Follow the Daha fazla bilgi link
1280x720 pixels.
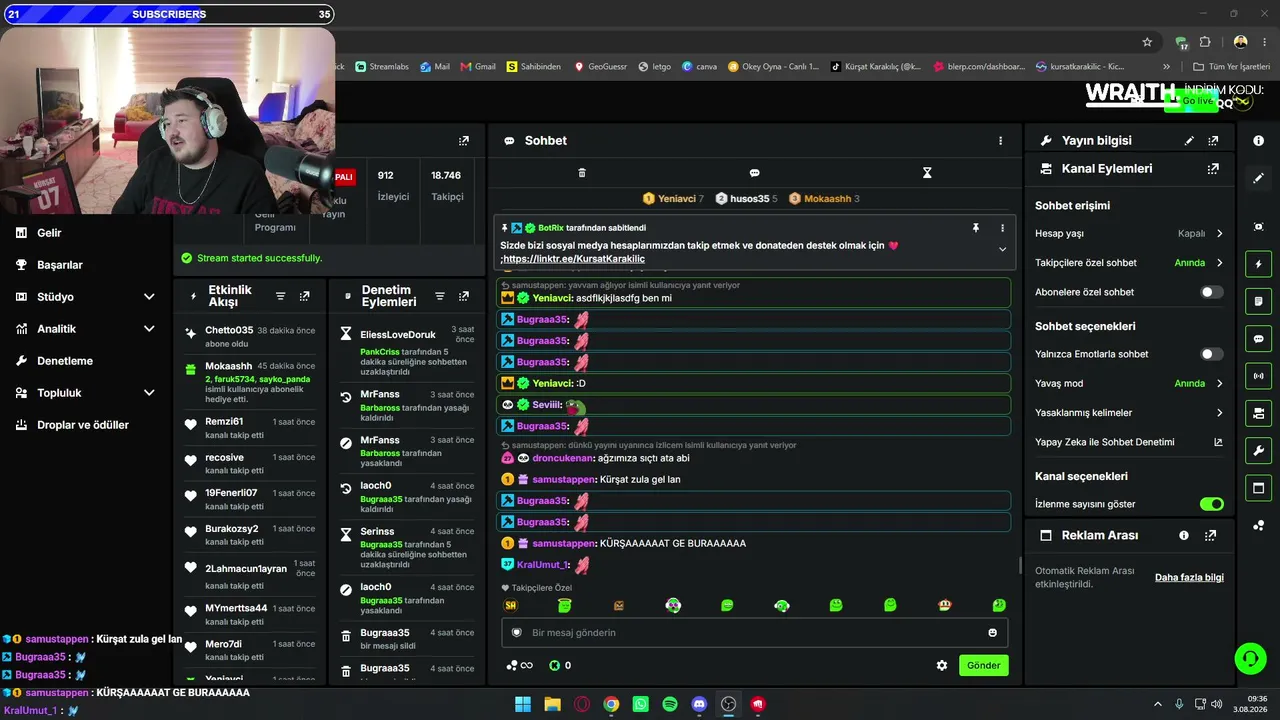(x=1189, y=578)
